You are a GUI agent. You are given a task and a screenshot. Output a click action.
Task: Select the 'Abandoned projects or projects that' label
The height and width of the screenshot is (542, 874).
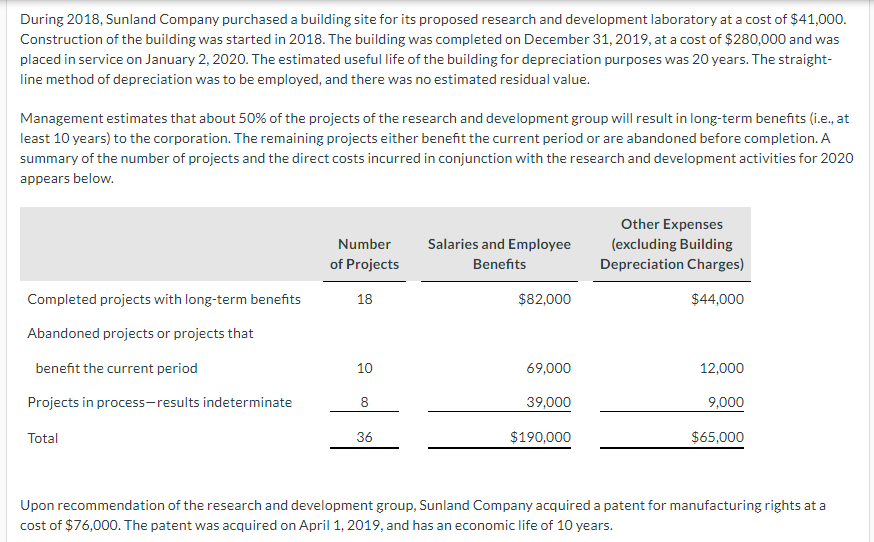(x=140, y=333)
